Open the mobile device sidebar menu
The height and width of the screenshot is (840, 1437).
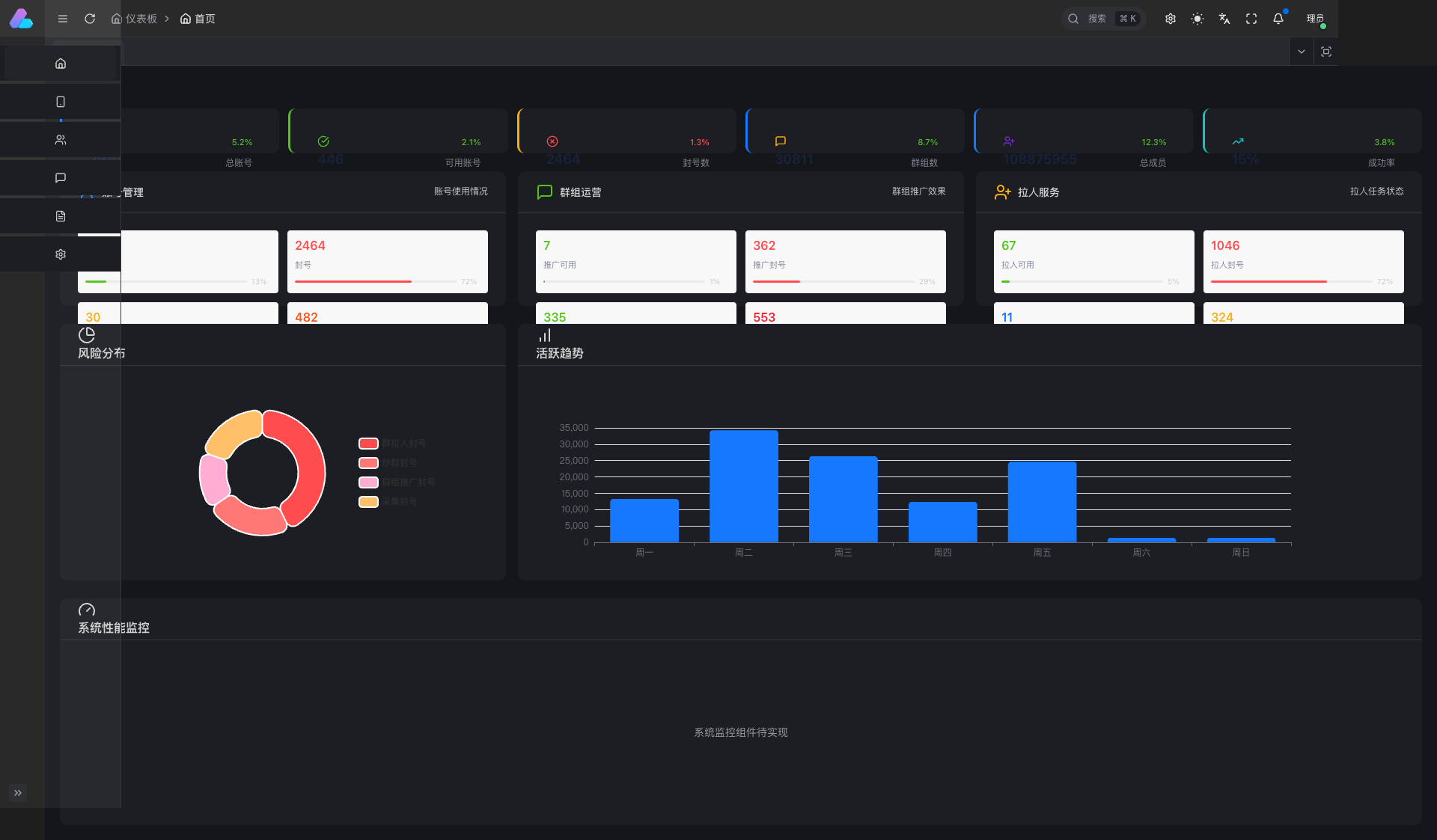tap(61, 102)
